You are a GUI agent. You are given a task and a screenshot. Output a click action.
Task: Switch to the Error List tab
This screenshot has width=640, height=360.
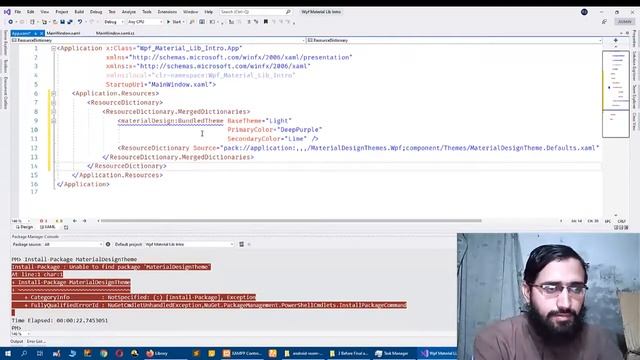(36, 341)
